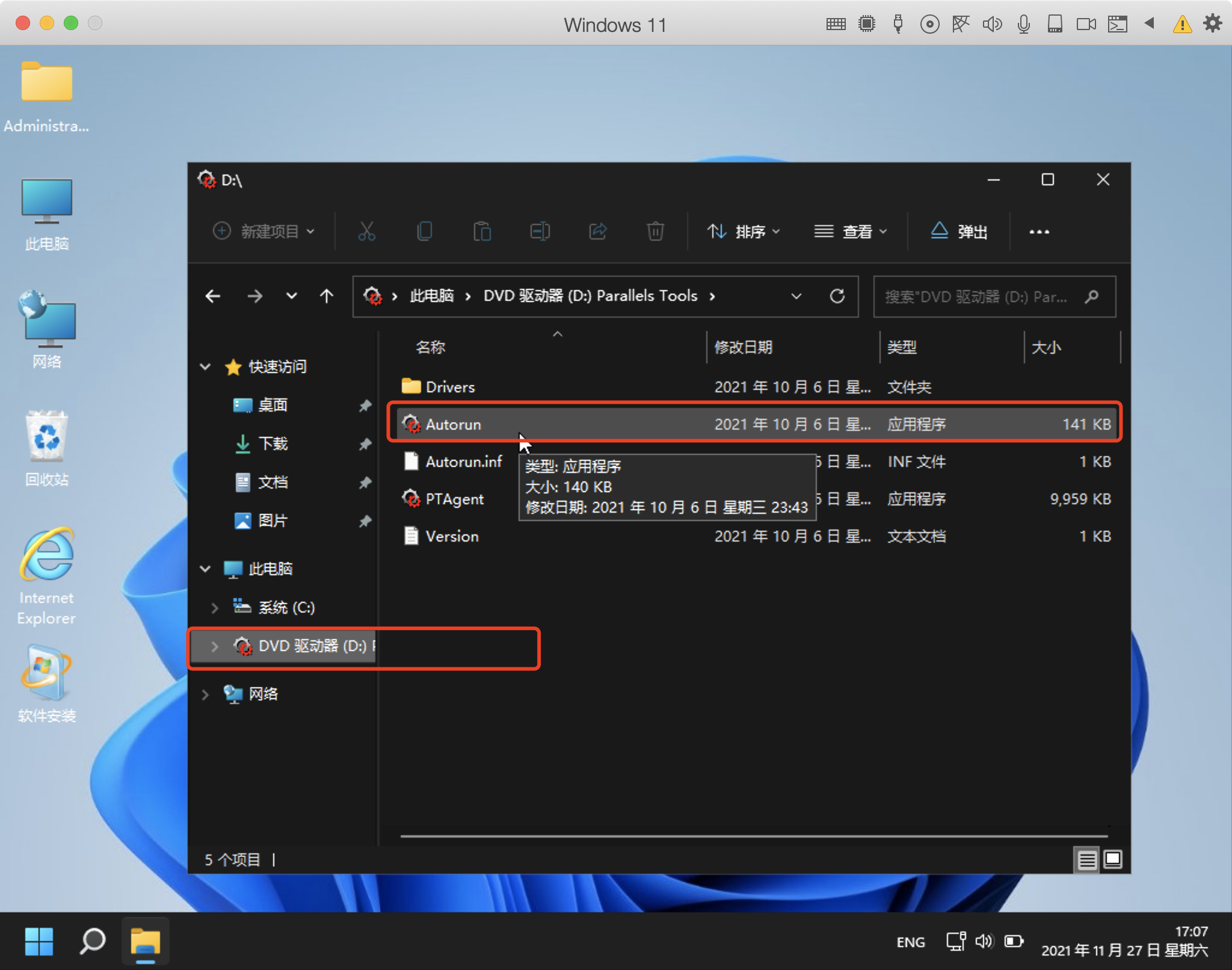Select the Version text document
Image resolution: width=1232 pixels, height=970 pixels.
coord(756,536)
